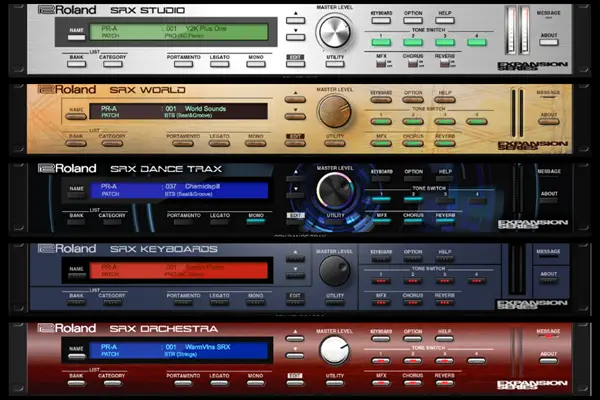600x400 pixels.
Task: Toggle MFX on SRX Studio
Action: tap(381, 64)
